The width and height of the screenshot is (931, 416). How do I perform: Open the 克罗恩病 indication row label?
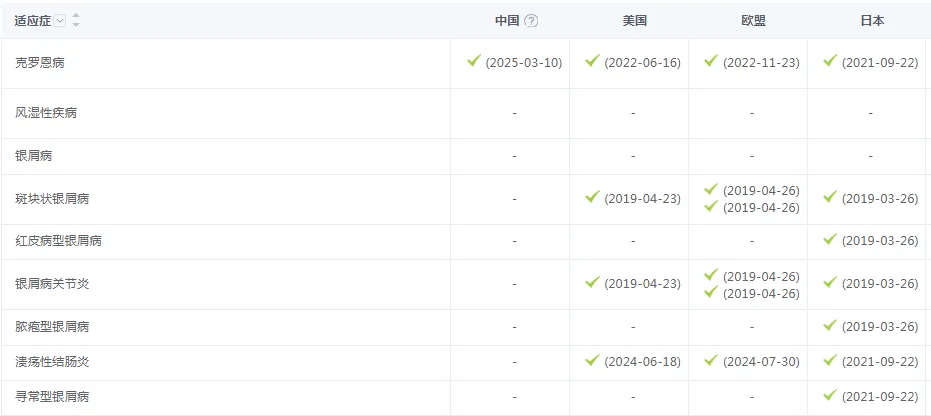pos(41,63)
